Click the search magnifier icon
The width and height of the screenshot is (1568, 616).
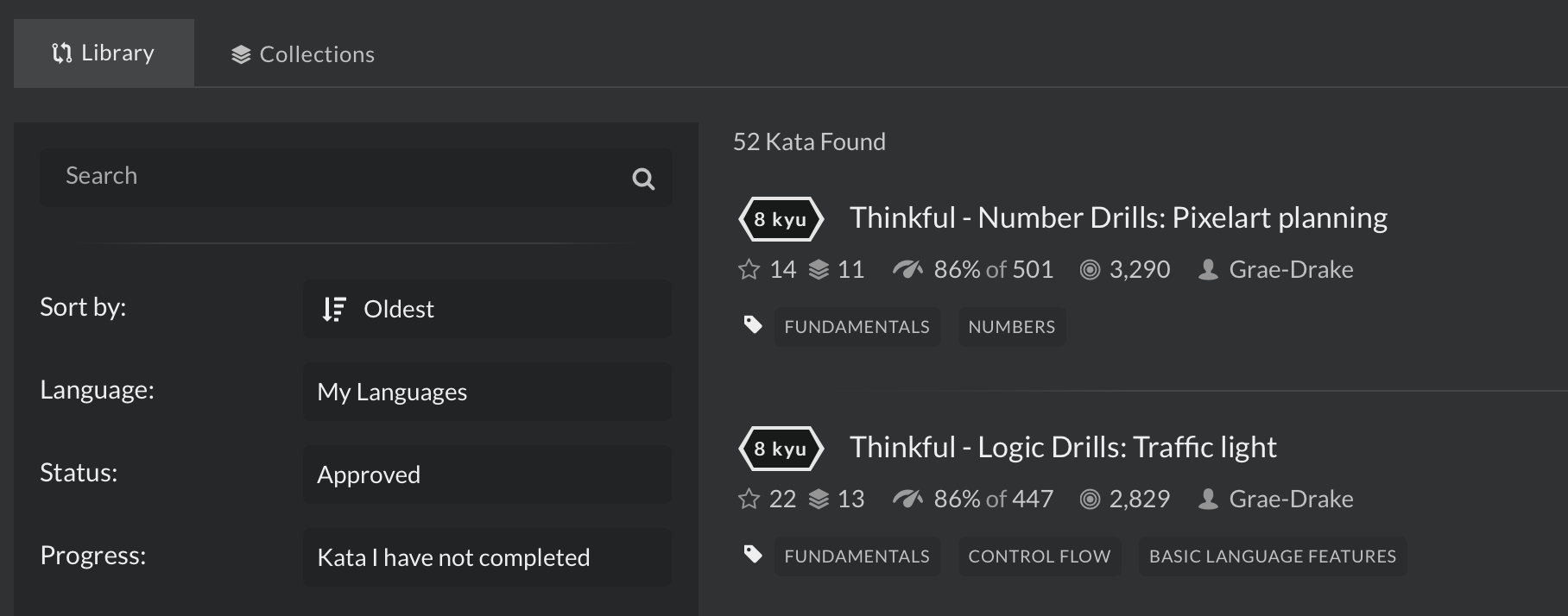click(643, 179)
